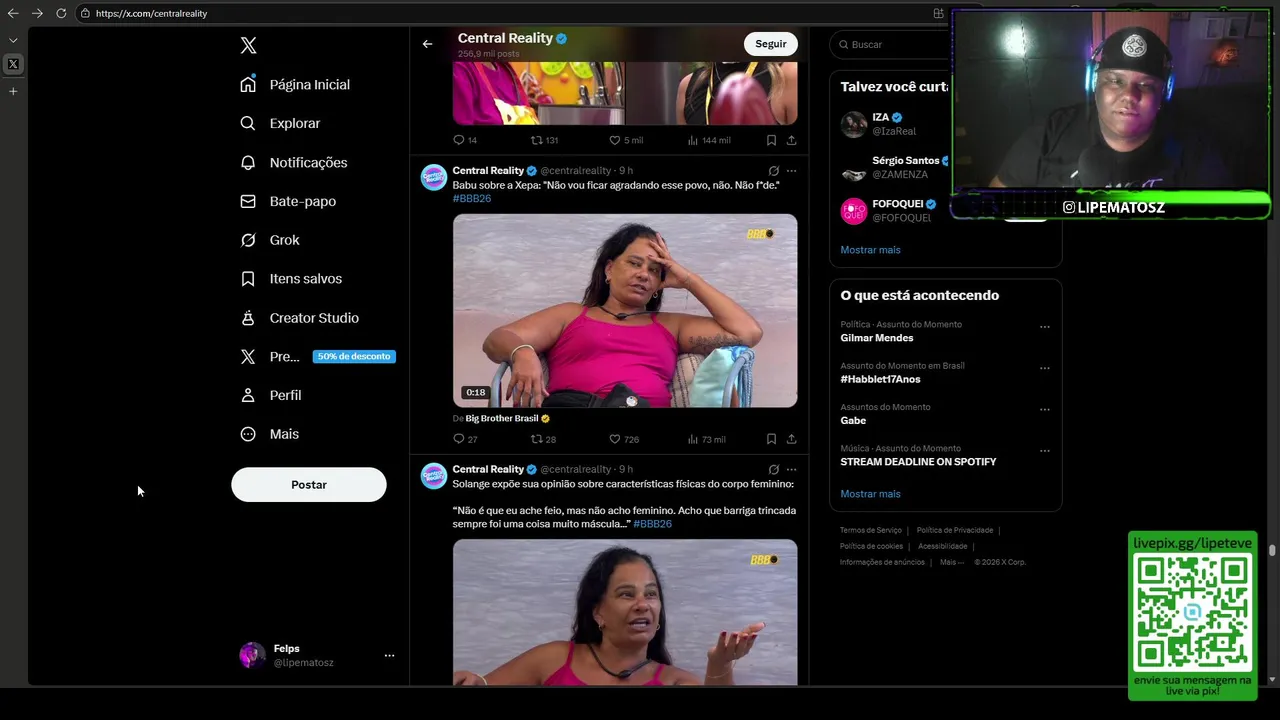
Task: Click Grok icon on Solange post
Action: (773, 469)
